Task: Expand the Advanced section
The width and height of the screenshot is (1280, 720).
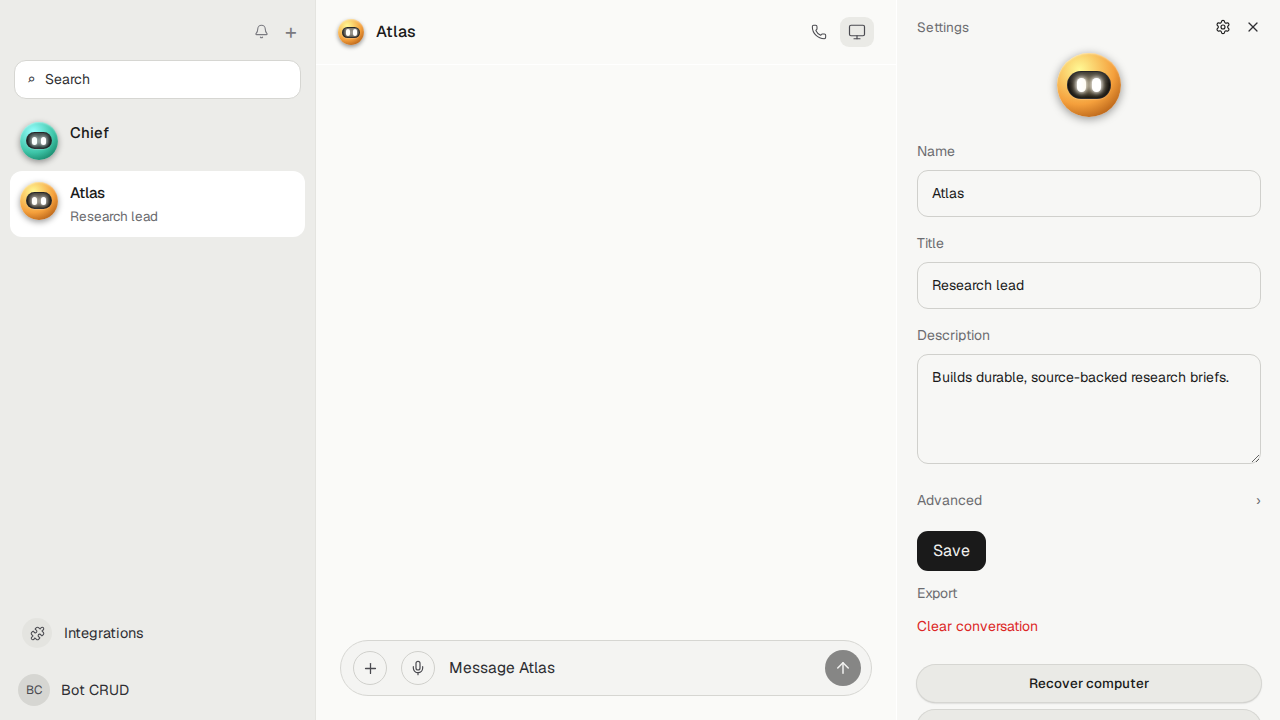Action: 1089,500
